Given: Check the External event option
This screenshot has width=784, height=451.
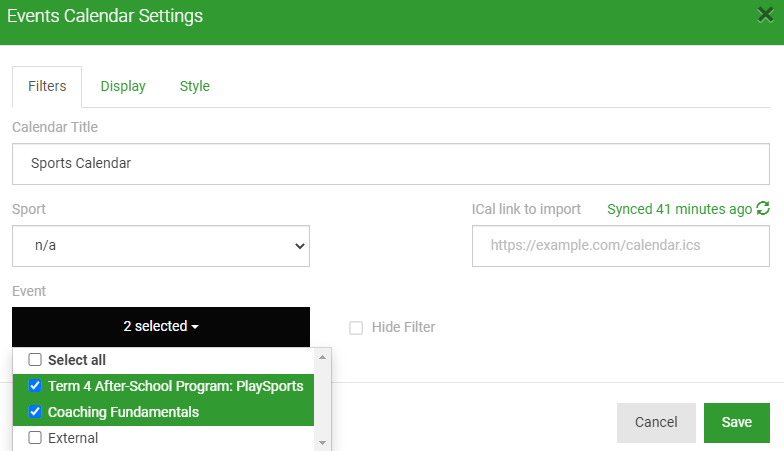Looking at the screenshot, I should [35, 438].
